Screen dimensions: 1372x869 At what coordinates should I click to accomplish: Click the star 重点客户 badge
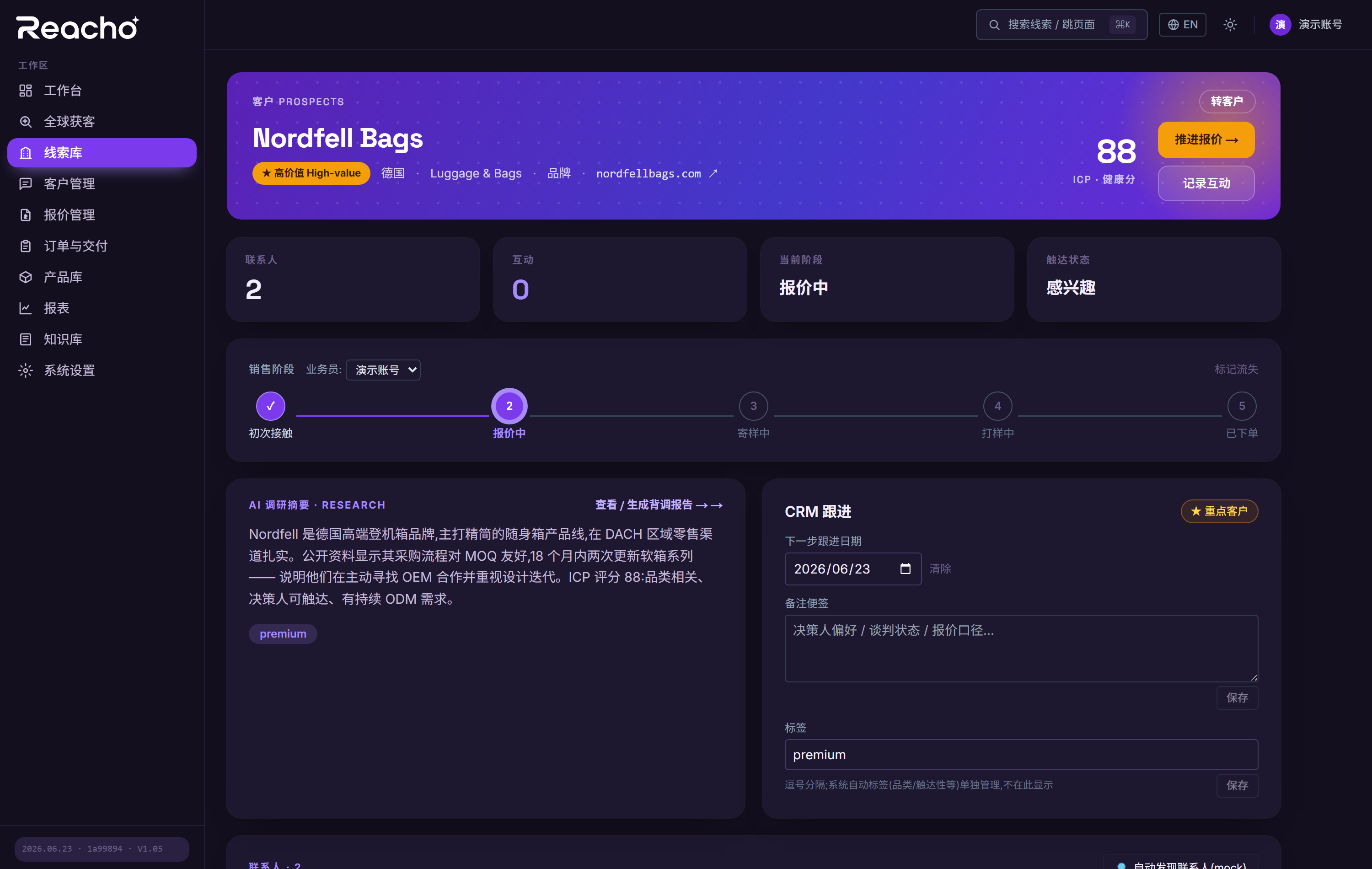click(x=1219, y=511)
